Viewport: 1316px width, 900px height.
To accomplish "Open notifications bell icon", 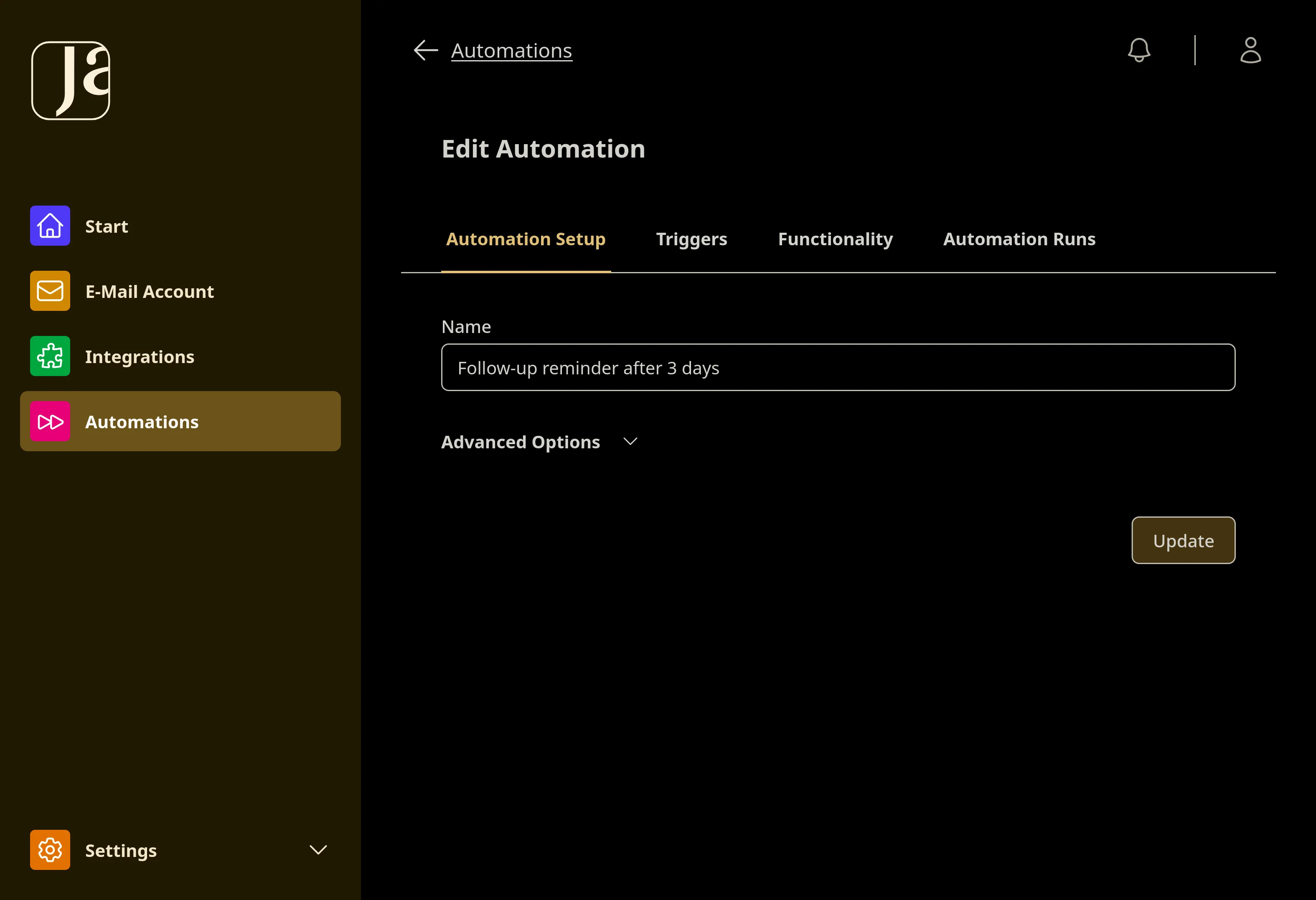I will click(1139, 51).
